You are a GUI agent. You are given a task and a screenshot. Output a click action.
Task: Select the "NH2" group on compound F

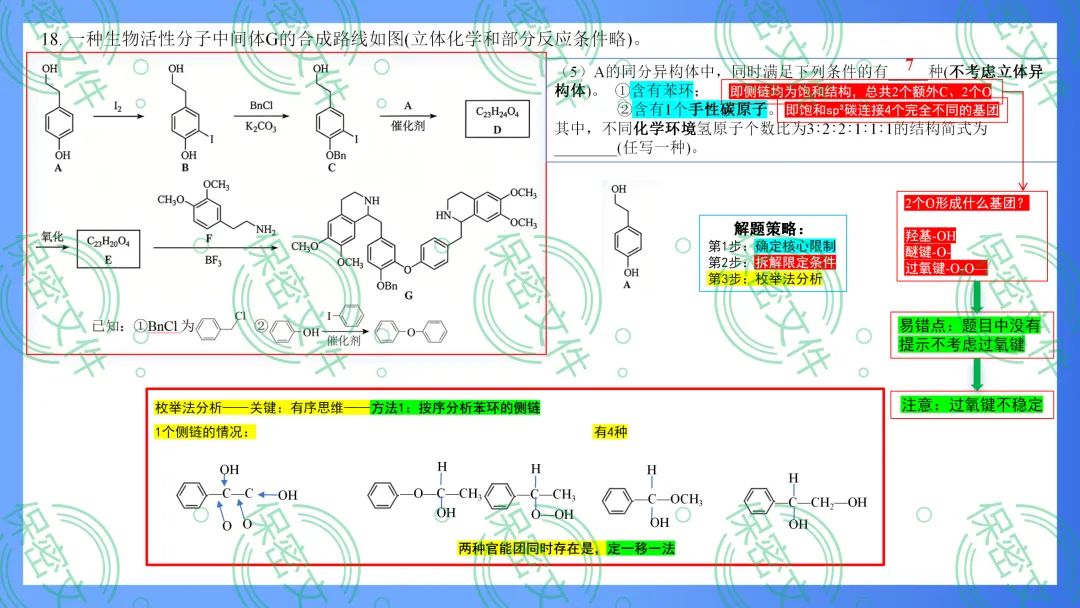[x=265, y=229]
